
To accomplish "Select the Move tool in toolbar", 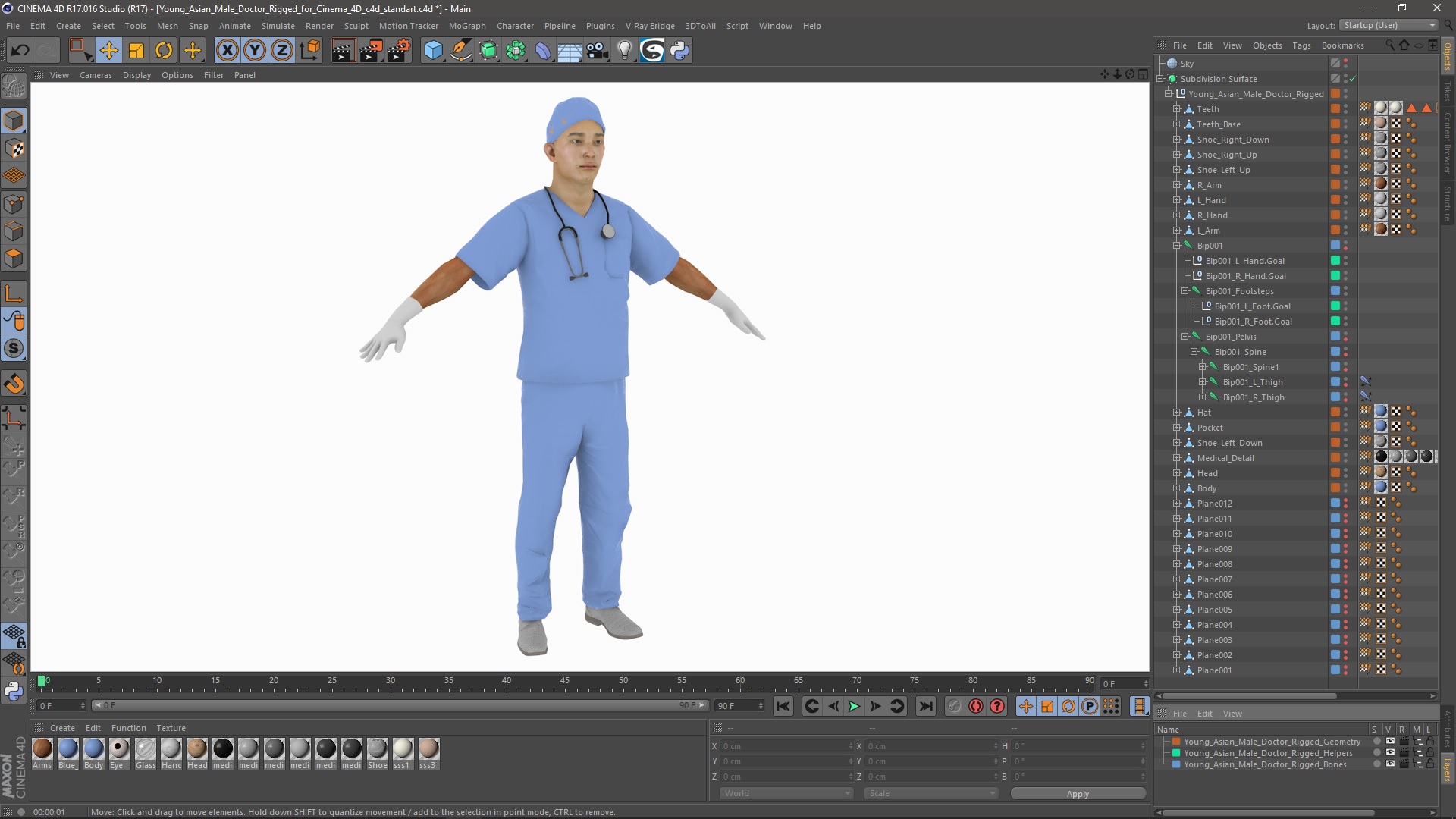I will point(109,49).
